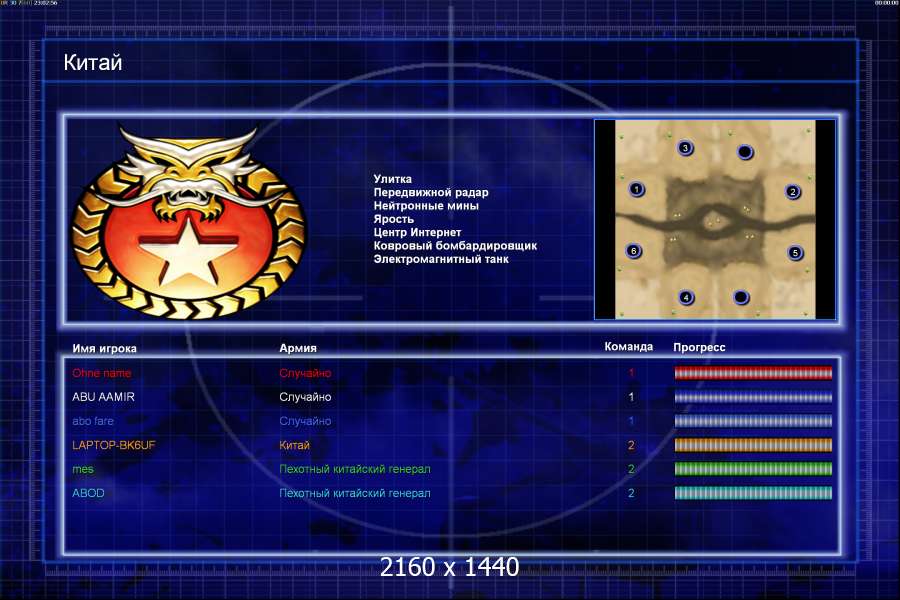The width and height of the screenshot is (900, 600).
Task: Click the orange progress bar for LAPTOP-BK6UF
Action: [x=753, y=445]
